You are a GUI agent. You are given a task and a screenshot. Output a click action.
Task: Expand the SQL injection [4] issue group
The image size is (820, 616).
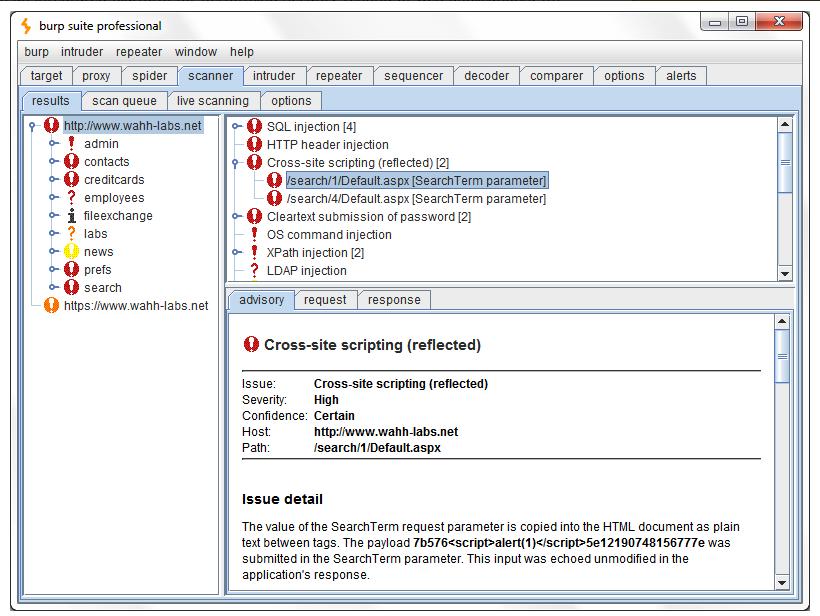236,126
